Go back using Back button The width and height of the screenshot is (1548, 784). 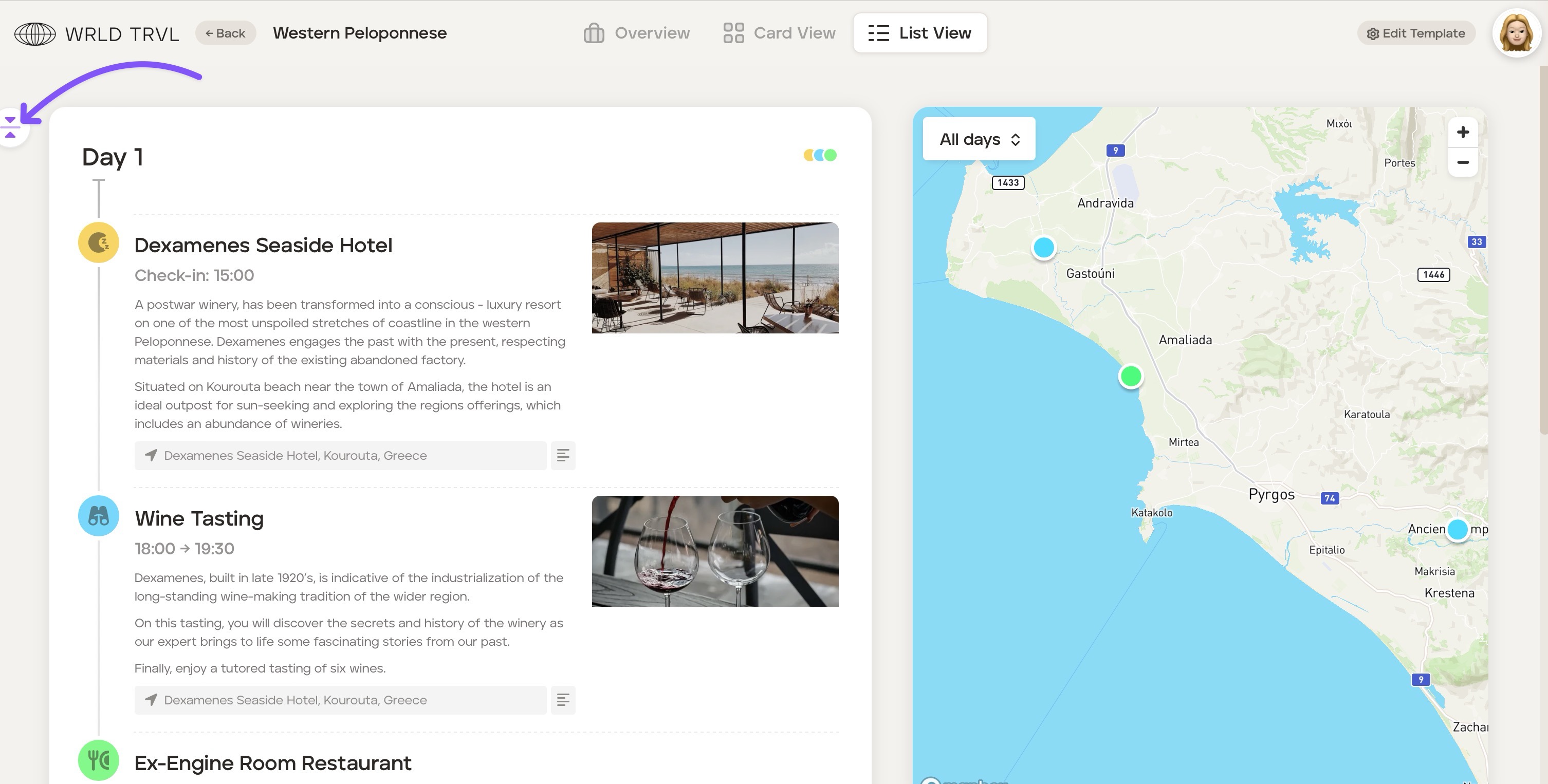[x=225, y=33]
